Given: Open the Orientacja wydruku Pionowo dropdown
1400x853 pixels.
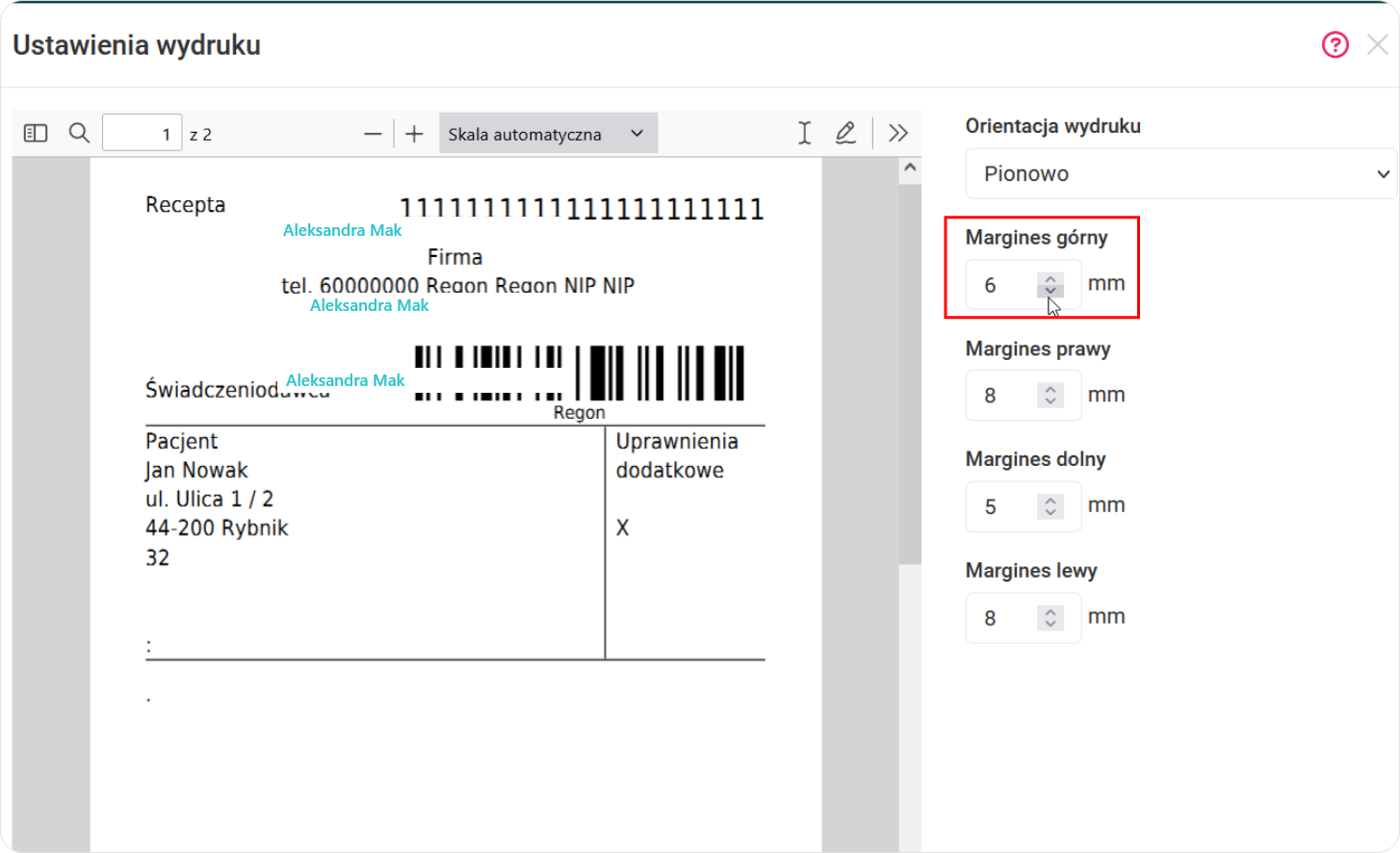Looking at the screenshot, I should (x=1180, y=173).
